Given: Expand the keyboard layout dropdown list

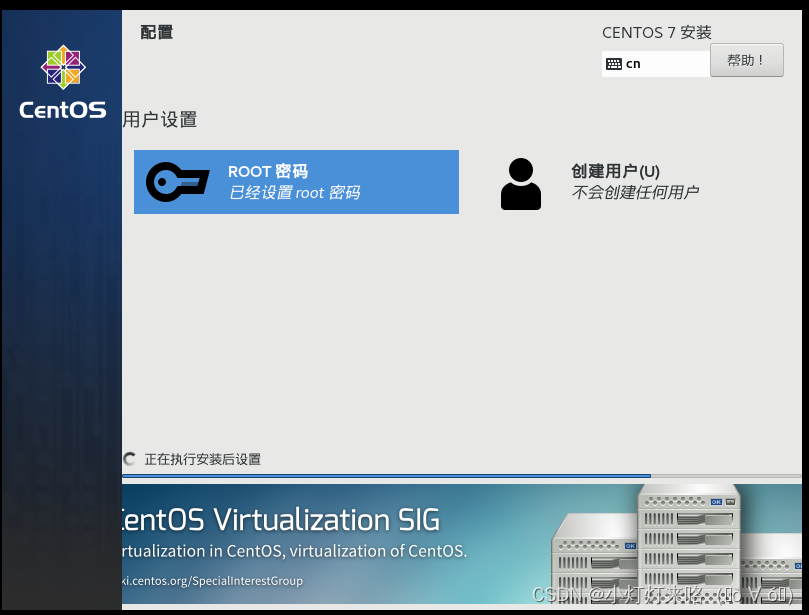Looking at the screenshot, I should click(x=655, y=63).
